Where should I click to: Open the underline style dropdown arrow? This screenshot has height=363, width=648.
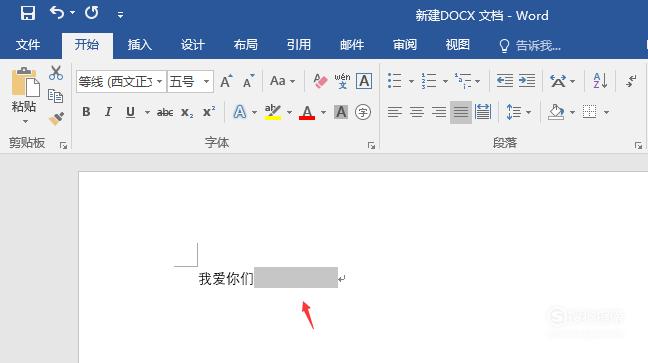click(x=147, y=112)
